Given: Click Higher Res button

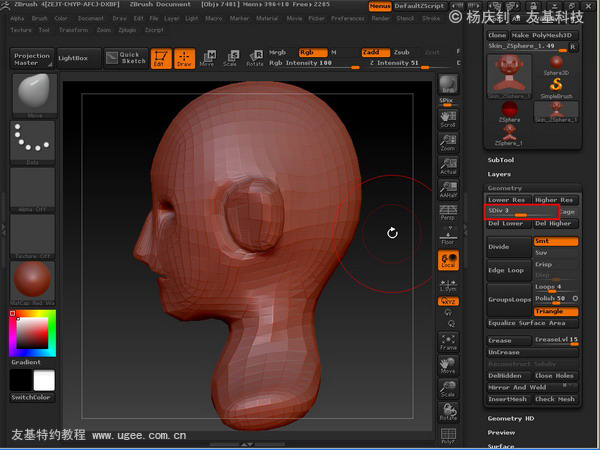Looking at the screenshot, I should pos(556,200).
